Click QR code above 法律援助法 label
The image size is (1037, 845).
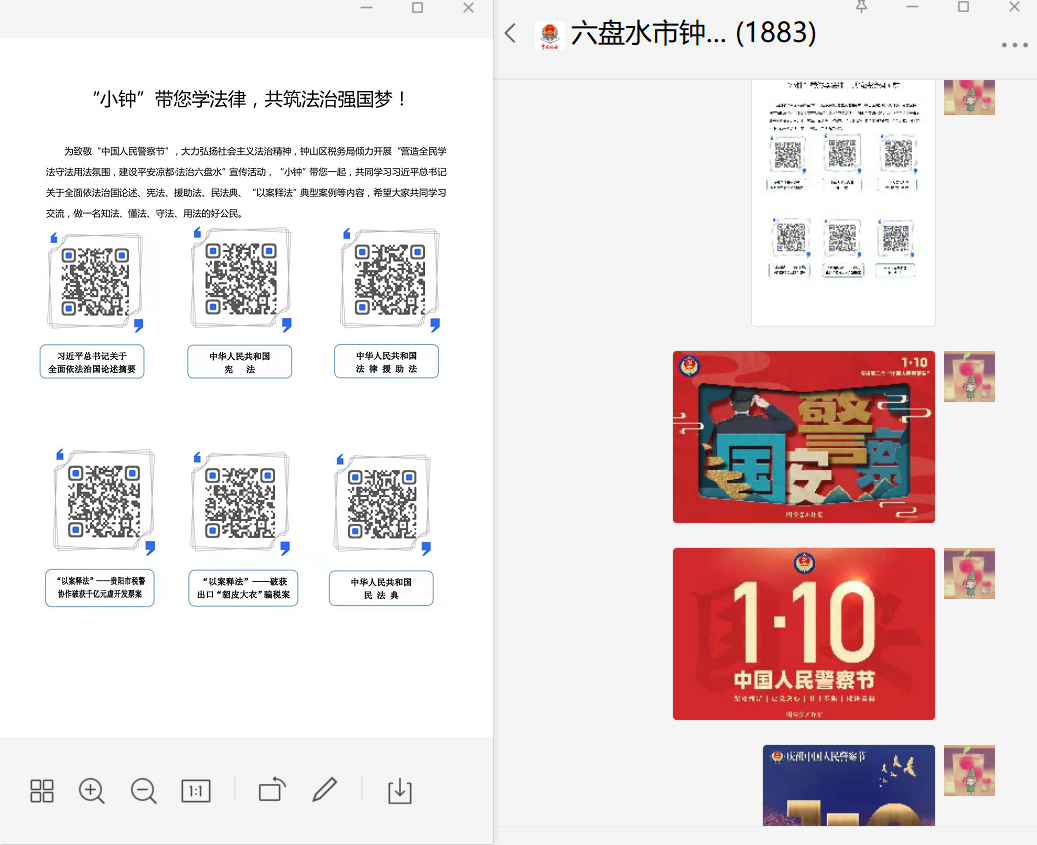(390, 279)
